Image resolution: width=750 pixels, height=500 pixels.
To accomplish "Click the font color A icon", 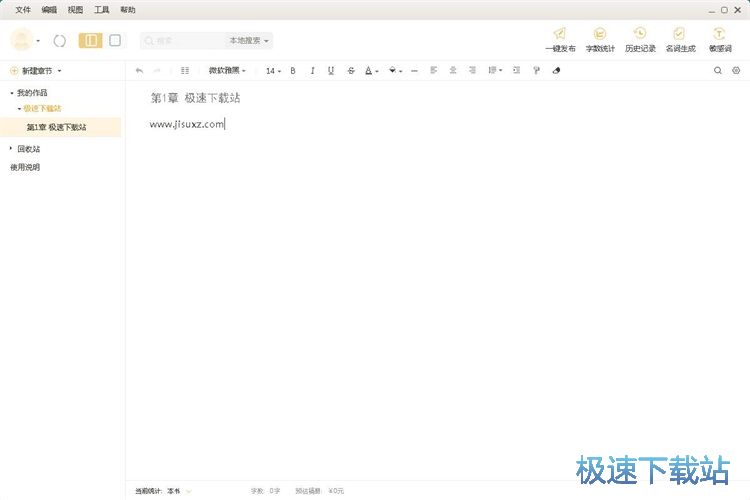I will click(x=368, y=71).
